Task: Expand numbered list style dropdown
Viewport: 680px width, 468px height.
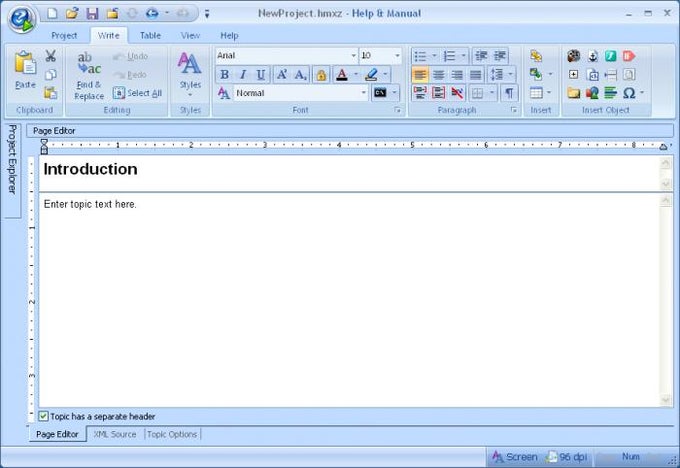Action: [x=463, y=56]
